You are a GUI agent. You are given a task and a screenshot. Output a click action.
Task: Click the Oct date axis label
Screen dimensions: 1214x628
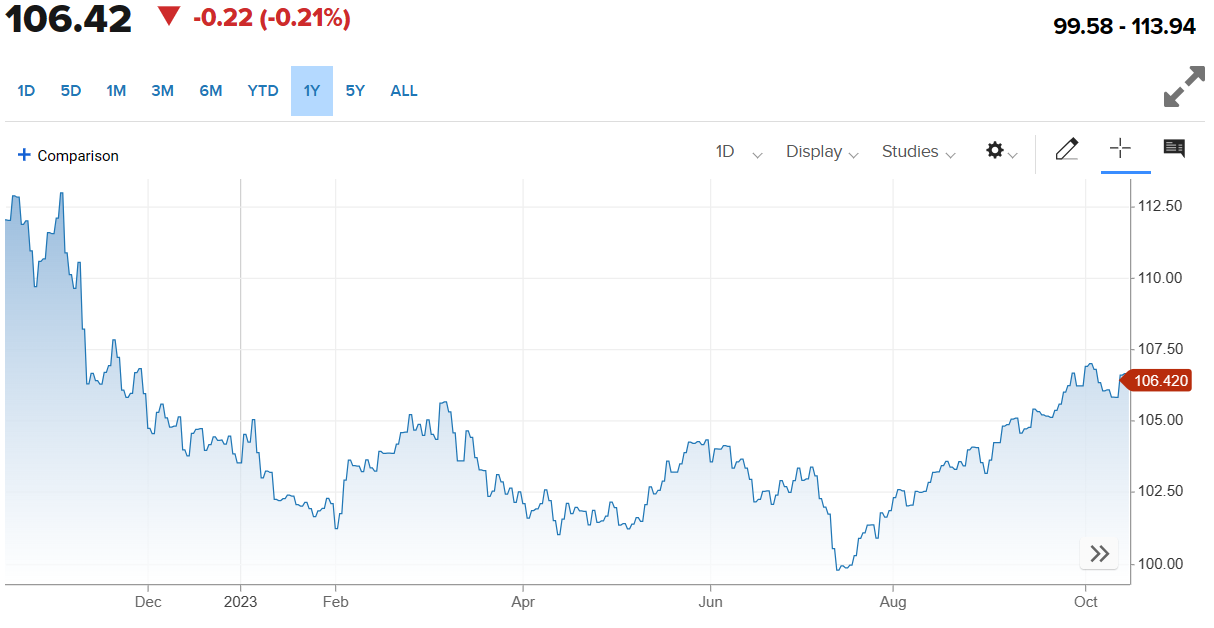point(1086,601)
